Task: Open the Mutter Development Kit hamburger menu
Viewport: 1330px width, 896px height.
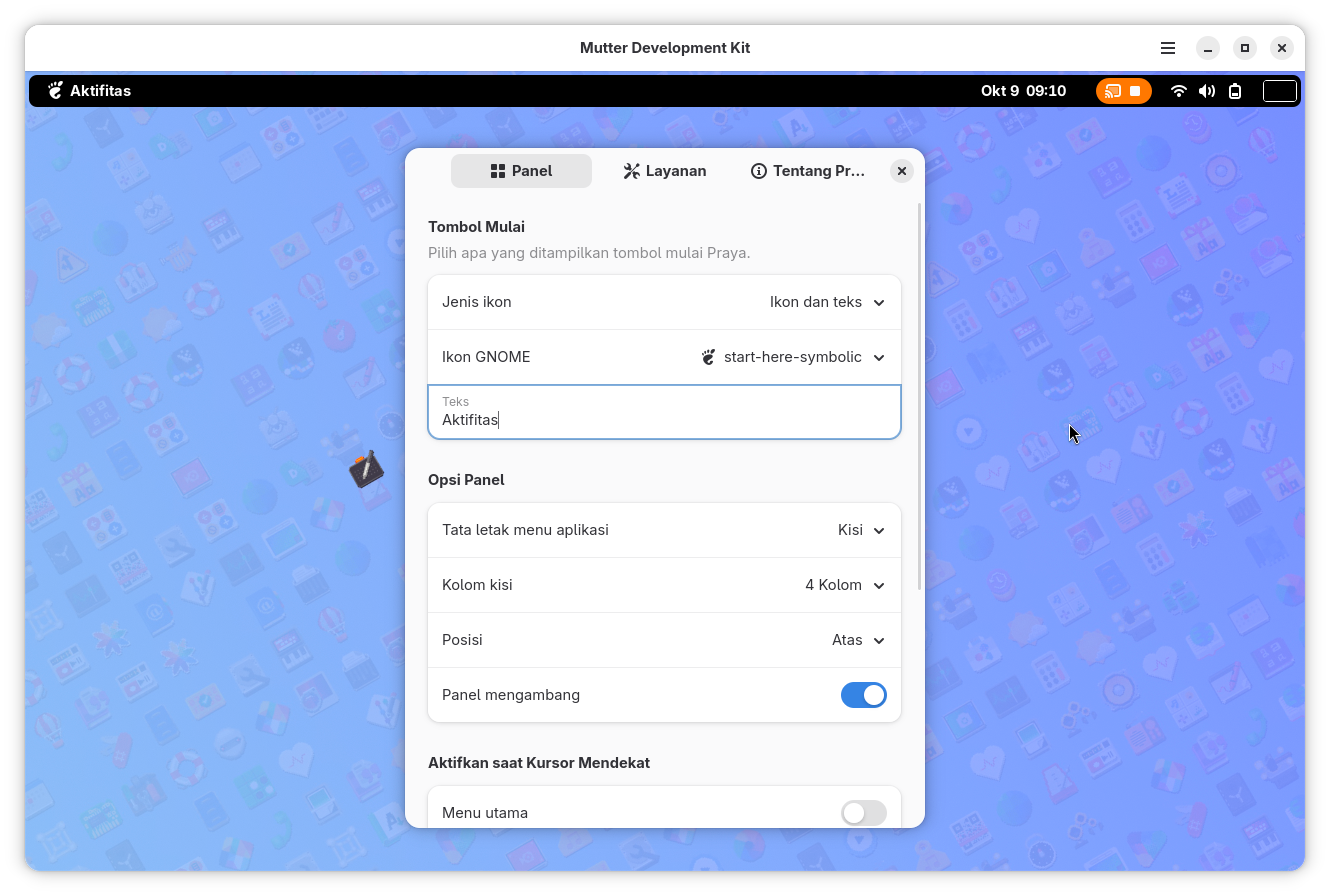Action: click(x=1168, y=48)
